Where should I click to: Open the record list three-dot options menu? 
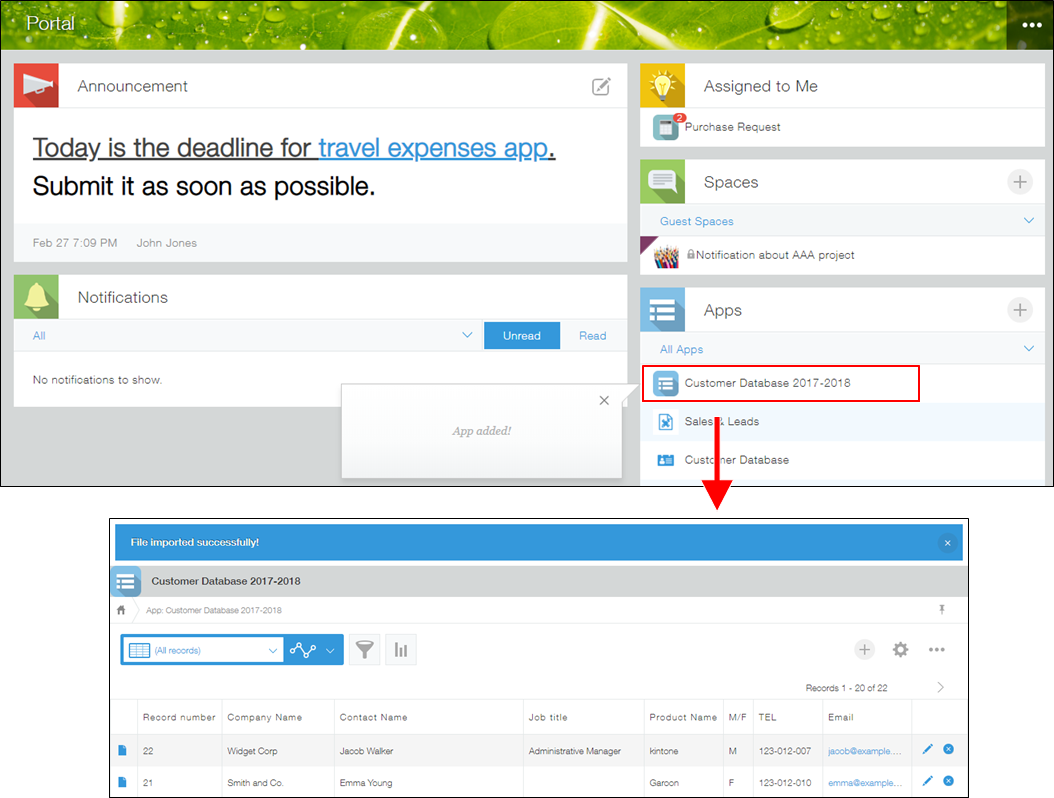coord(937,649)
